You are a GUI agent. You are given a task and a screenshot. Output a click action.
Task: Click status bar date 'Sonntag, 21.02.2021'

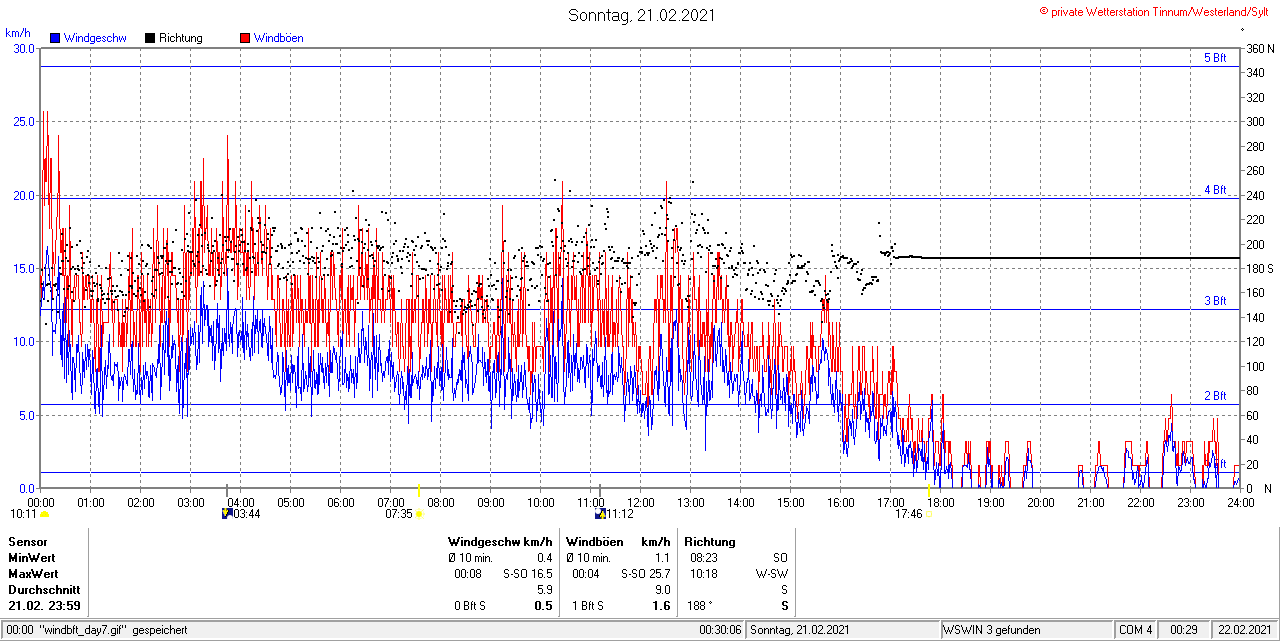coord(800,630)
